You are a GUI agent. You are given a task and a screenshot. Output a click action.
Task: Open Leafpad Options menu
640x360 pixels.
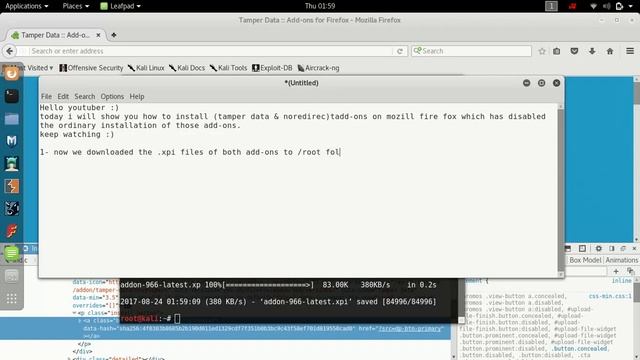[112, 96]
